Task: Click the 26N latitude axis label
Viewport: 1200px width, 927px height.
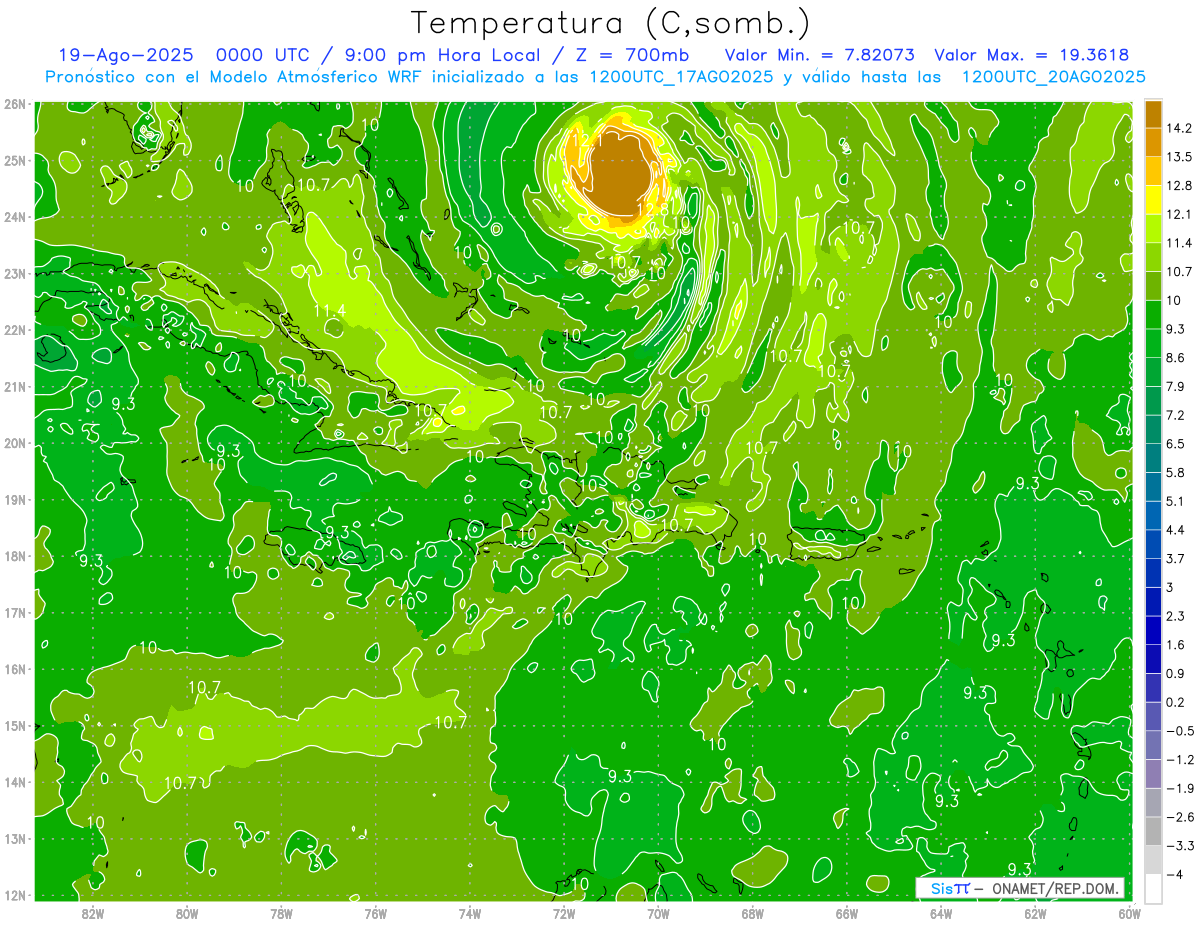Action: point(15,104)
